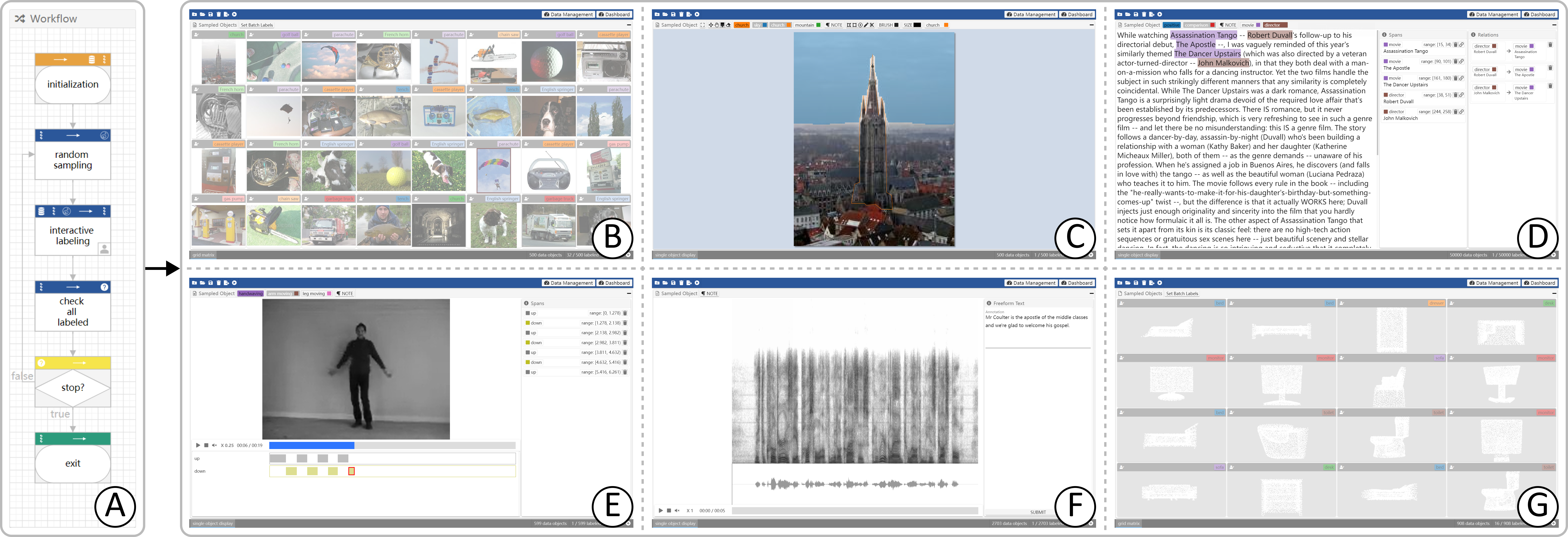Select 'grid matrix' tab in image grid panel
This screenshot has width=1568, height=537.
click(204, 255)
